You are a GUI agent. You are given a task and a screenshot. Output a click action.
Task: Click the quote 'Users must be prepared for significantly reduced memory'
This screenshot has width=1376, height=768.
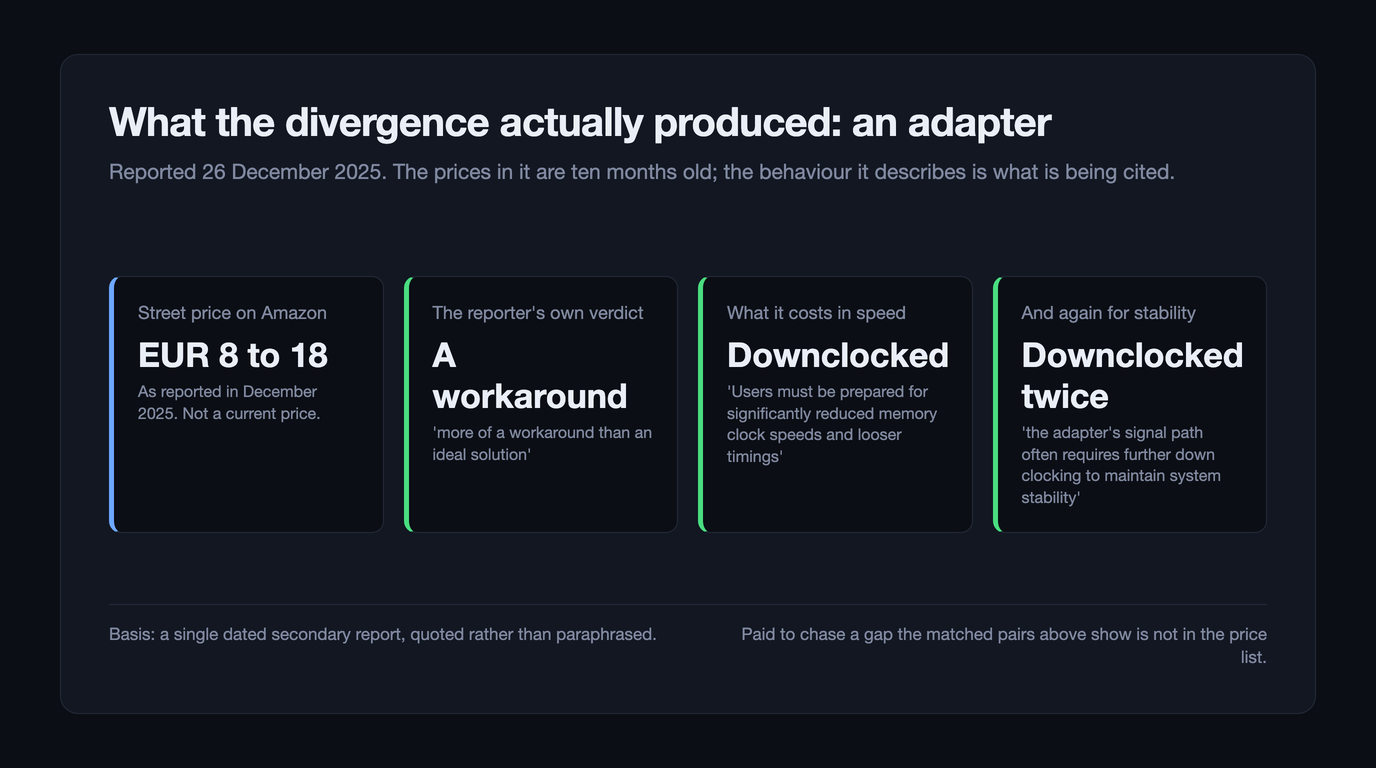coord(832,424)
